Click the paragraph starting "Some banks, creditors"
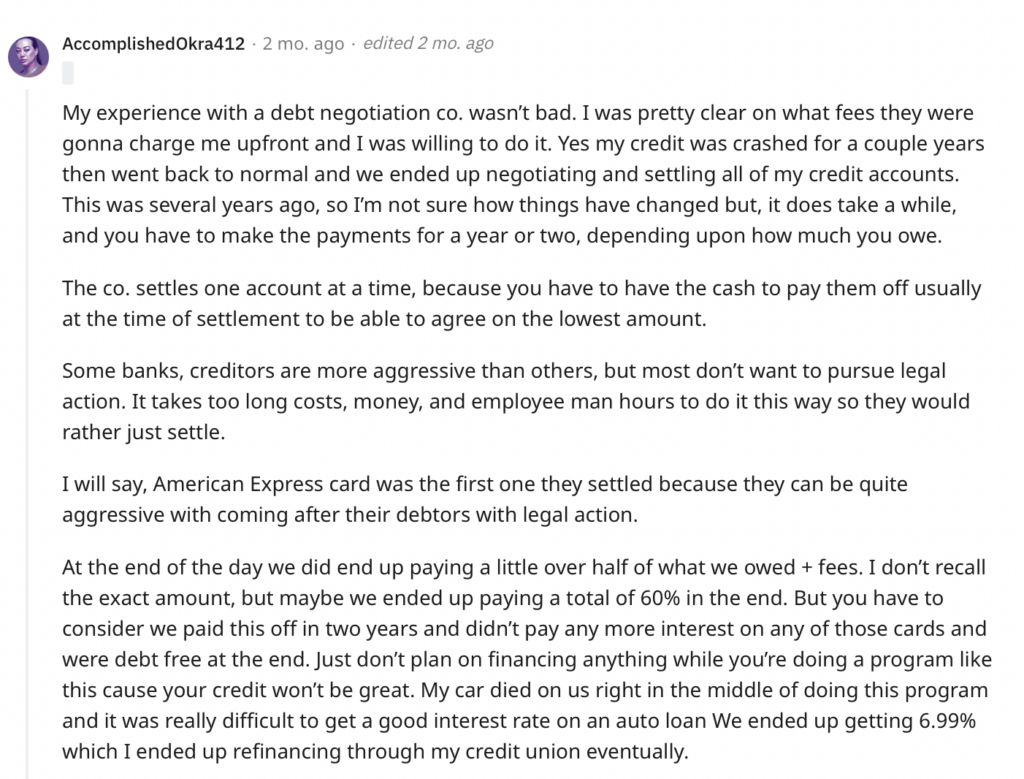Screen dimensions: 1024x779 (x=516, y=402)
